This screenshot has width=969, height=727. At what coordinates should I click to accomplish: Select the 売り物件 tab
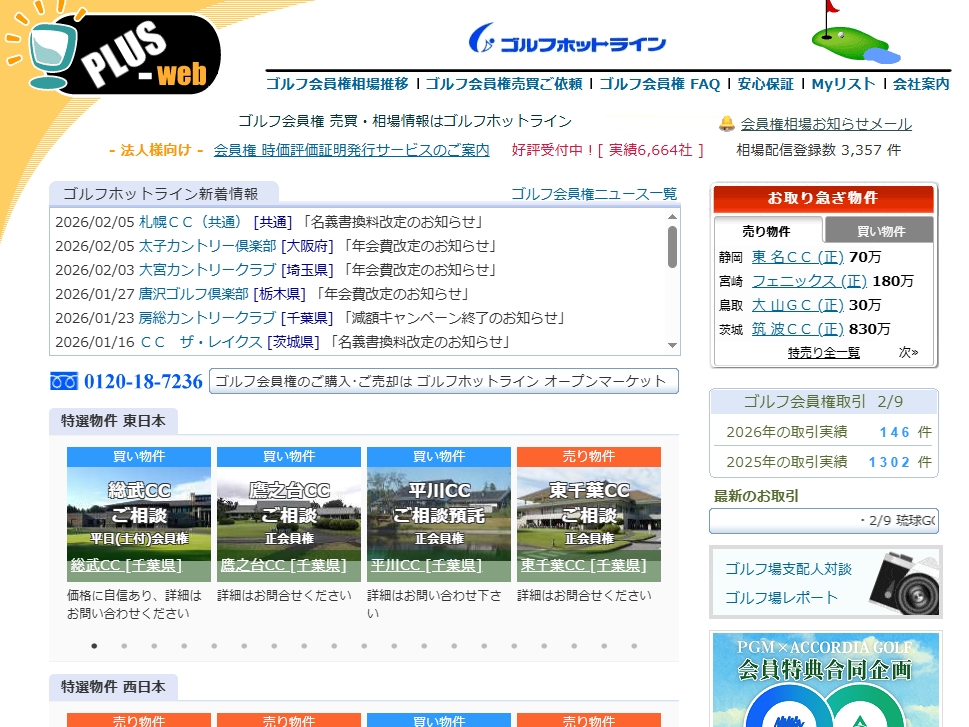click(767, 231)
